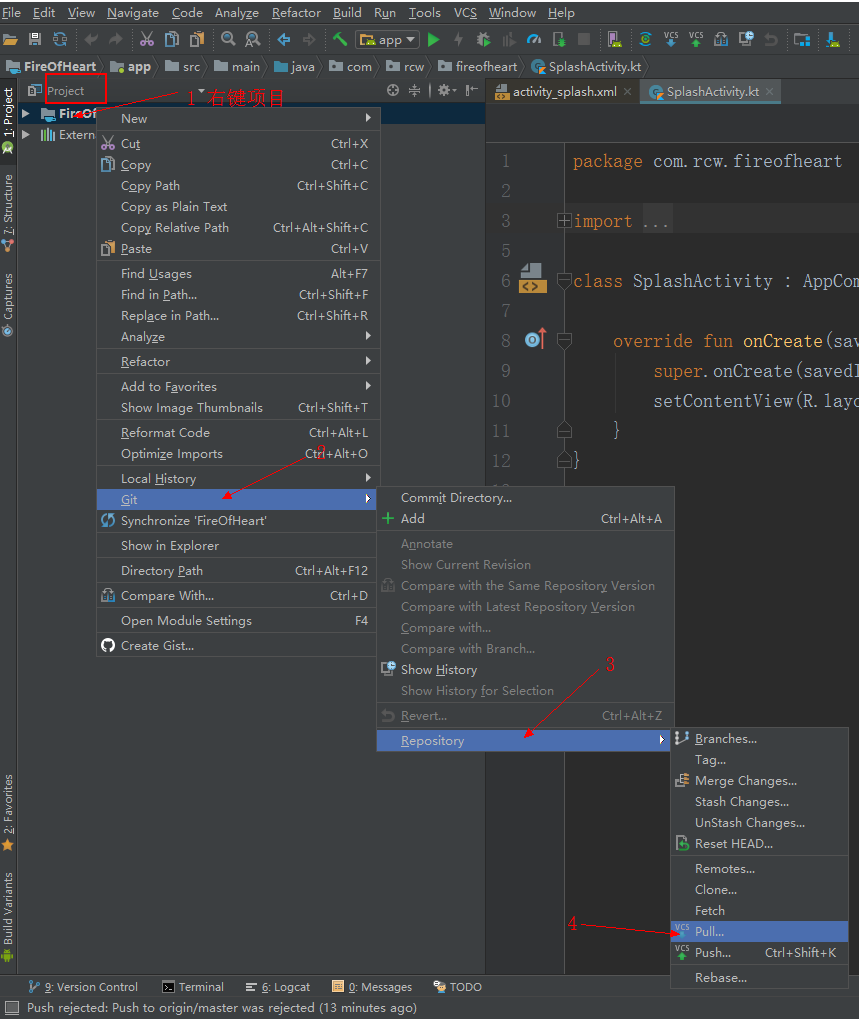Open the TODO tool window
The image size is (859, 1019).
[457, 987]
